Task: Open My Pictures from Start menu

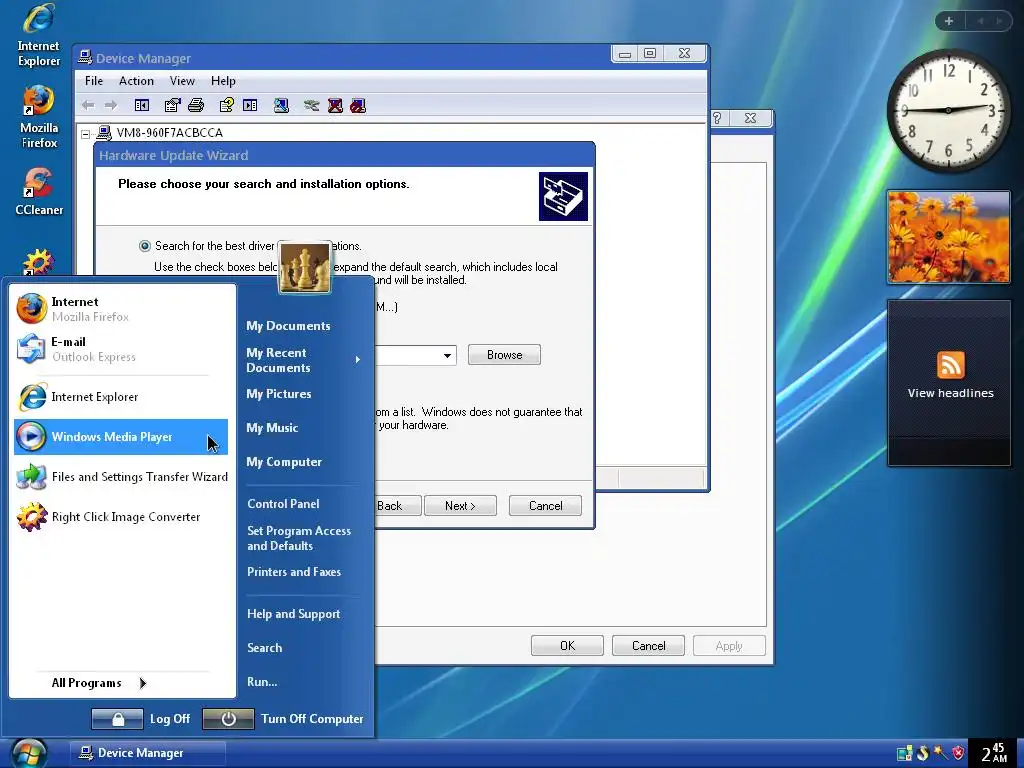Action: point(279,394)
